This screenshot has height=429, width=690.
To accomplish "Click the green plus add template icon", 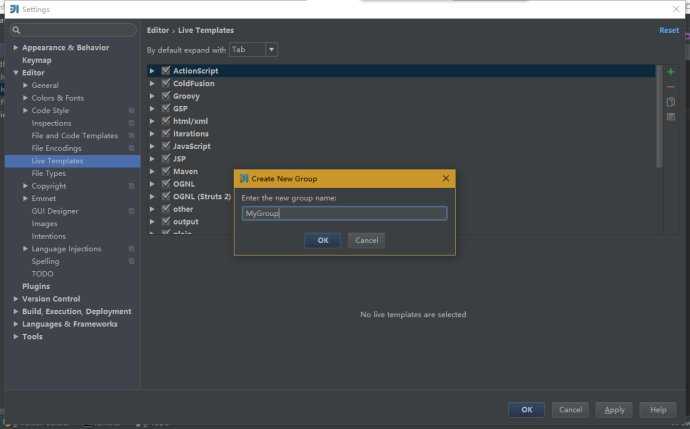I will (x=670, y=72).
